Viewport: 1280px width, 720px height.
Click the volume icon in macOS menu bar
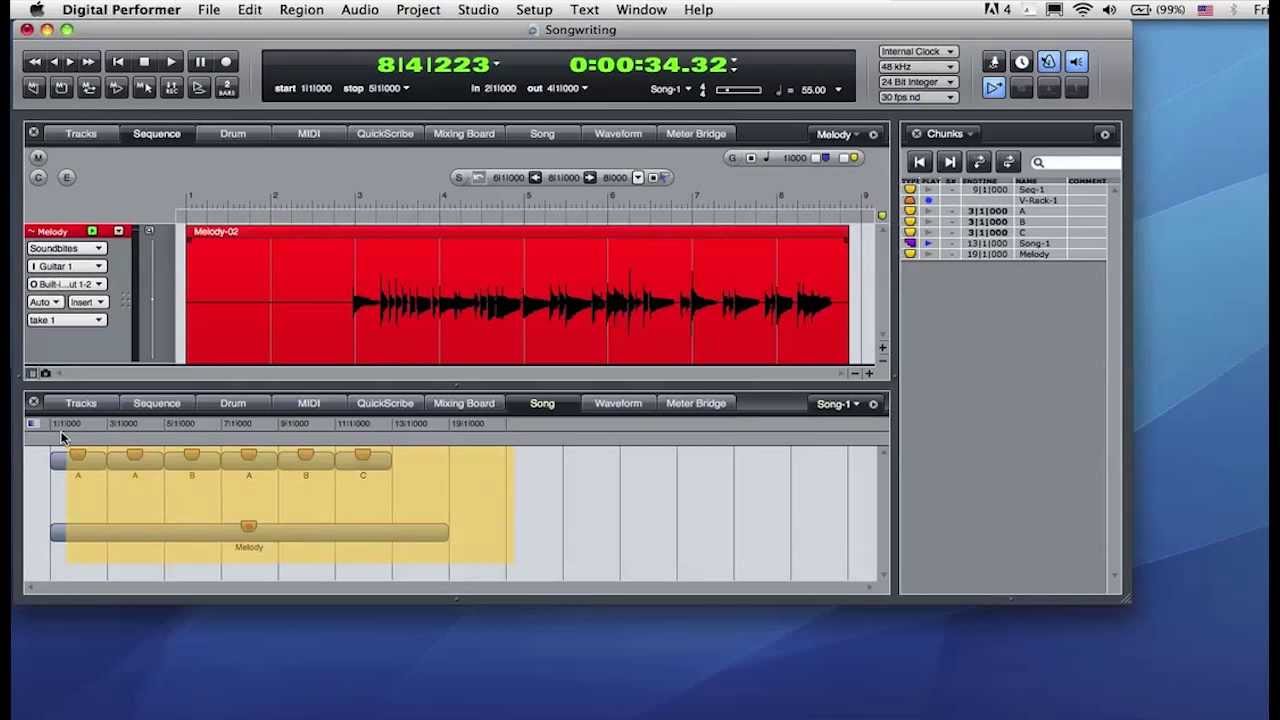click(1109, 10)
